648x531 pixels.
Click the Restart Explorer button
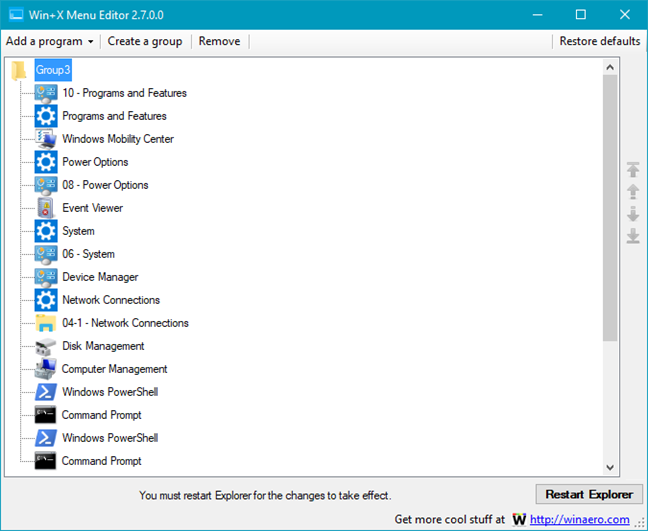589,494
